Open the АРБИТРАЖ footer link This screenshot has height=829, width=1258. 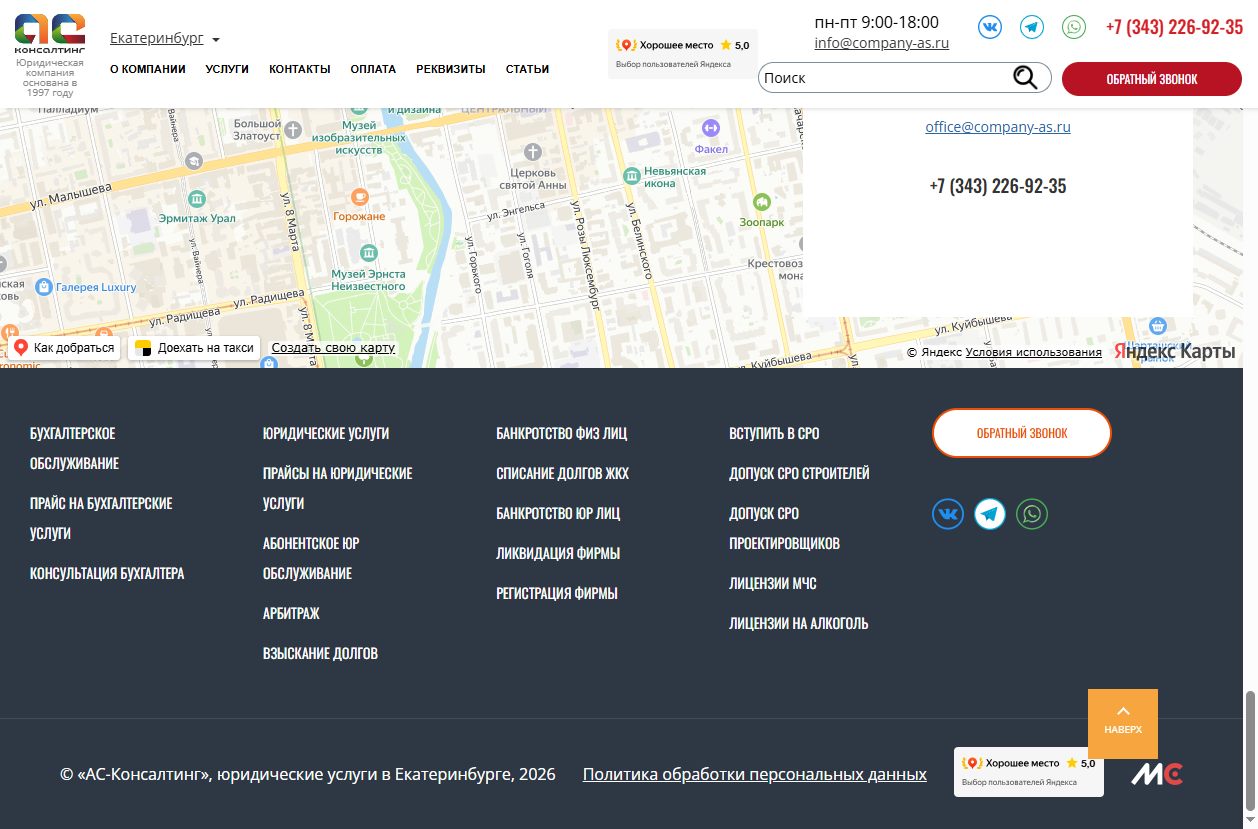[x=291, y=613]
